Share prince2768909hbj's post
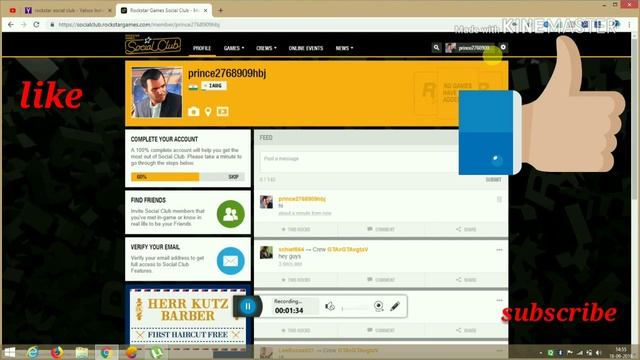Screen dimensions: 640x360 point(466,229)
